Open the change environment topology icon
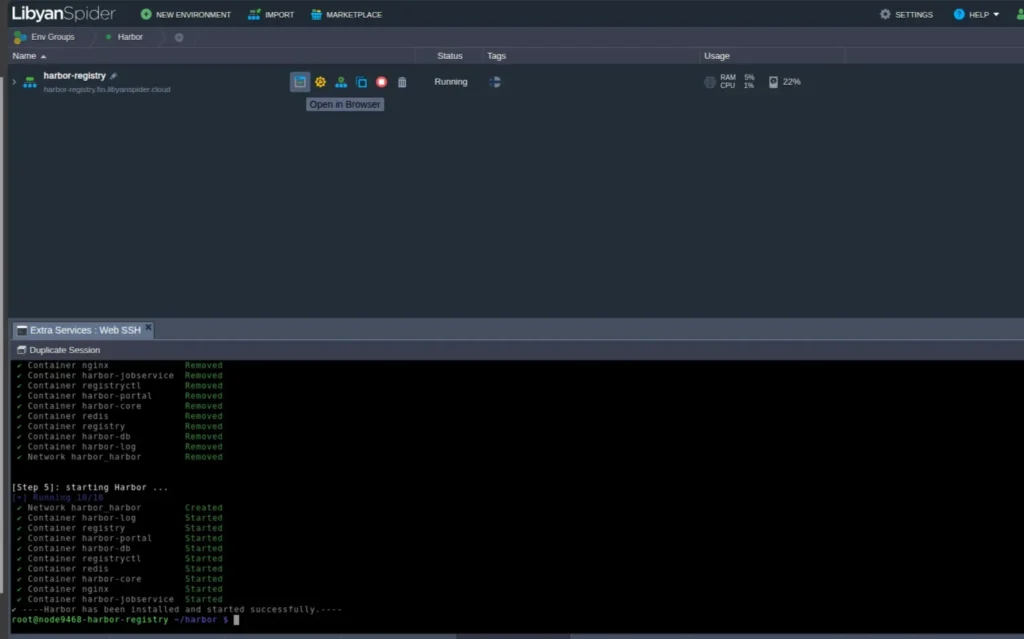 pos(341,82)
